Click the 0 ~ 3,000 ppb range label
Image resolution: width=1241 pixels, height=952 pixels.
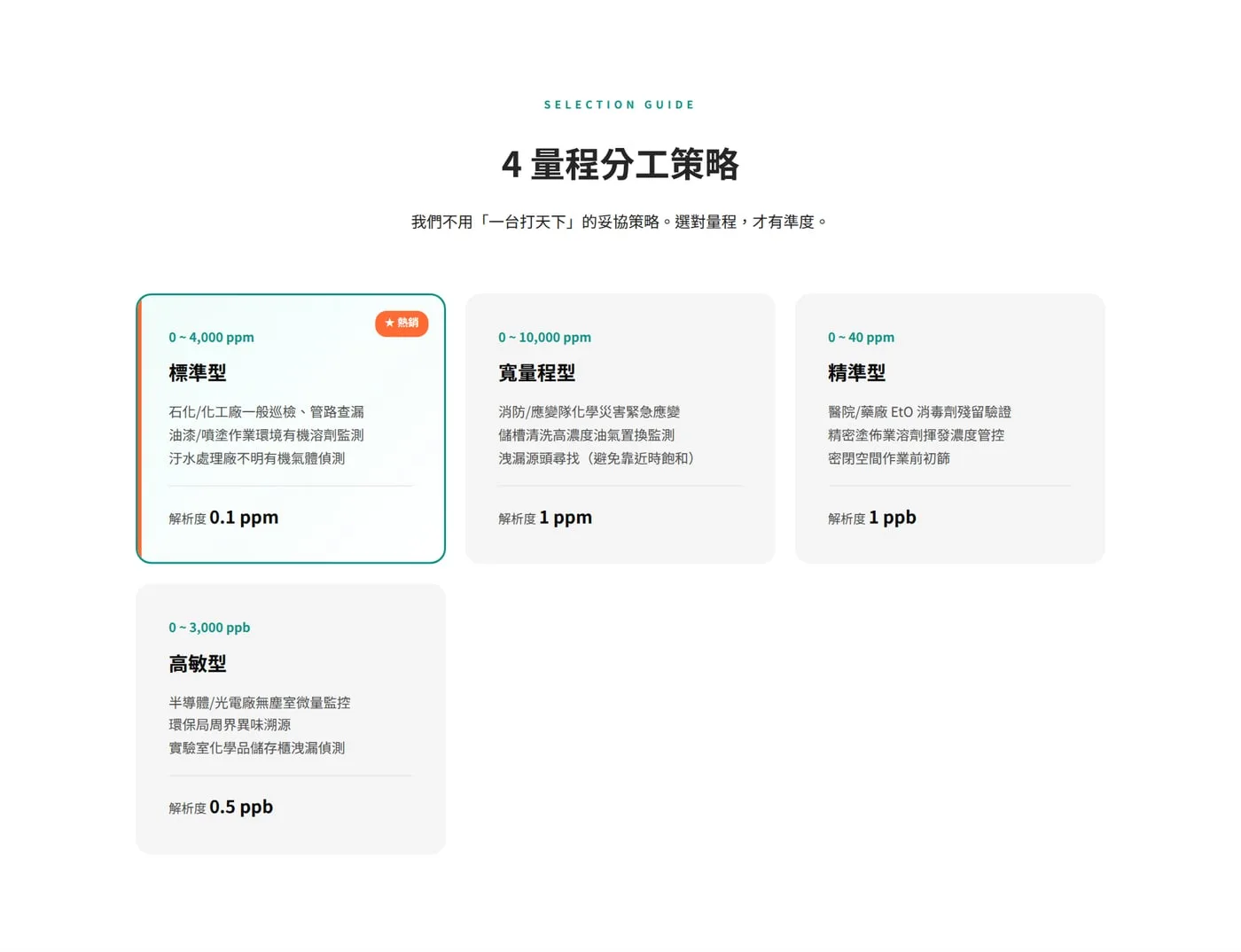(210, 628)
